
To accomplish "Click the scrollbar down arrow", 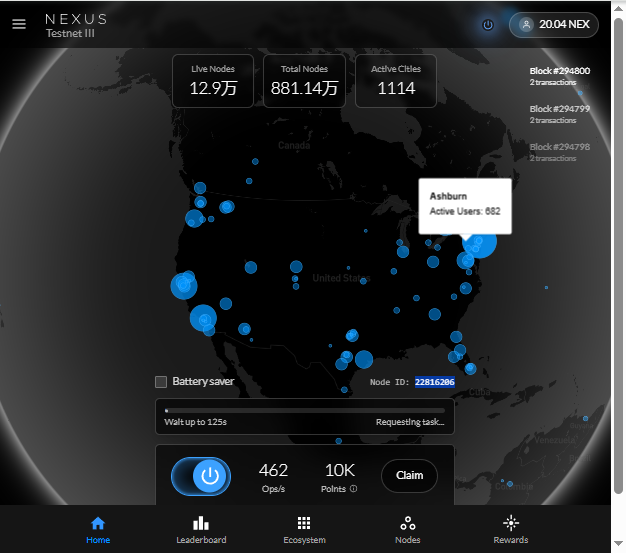I will pyautogui.click(x=618, y=543).
